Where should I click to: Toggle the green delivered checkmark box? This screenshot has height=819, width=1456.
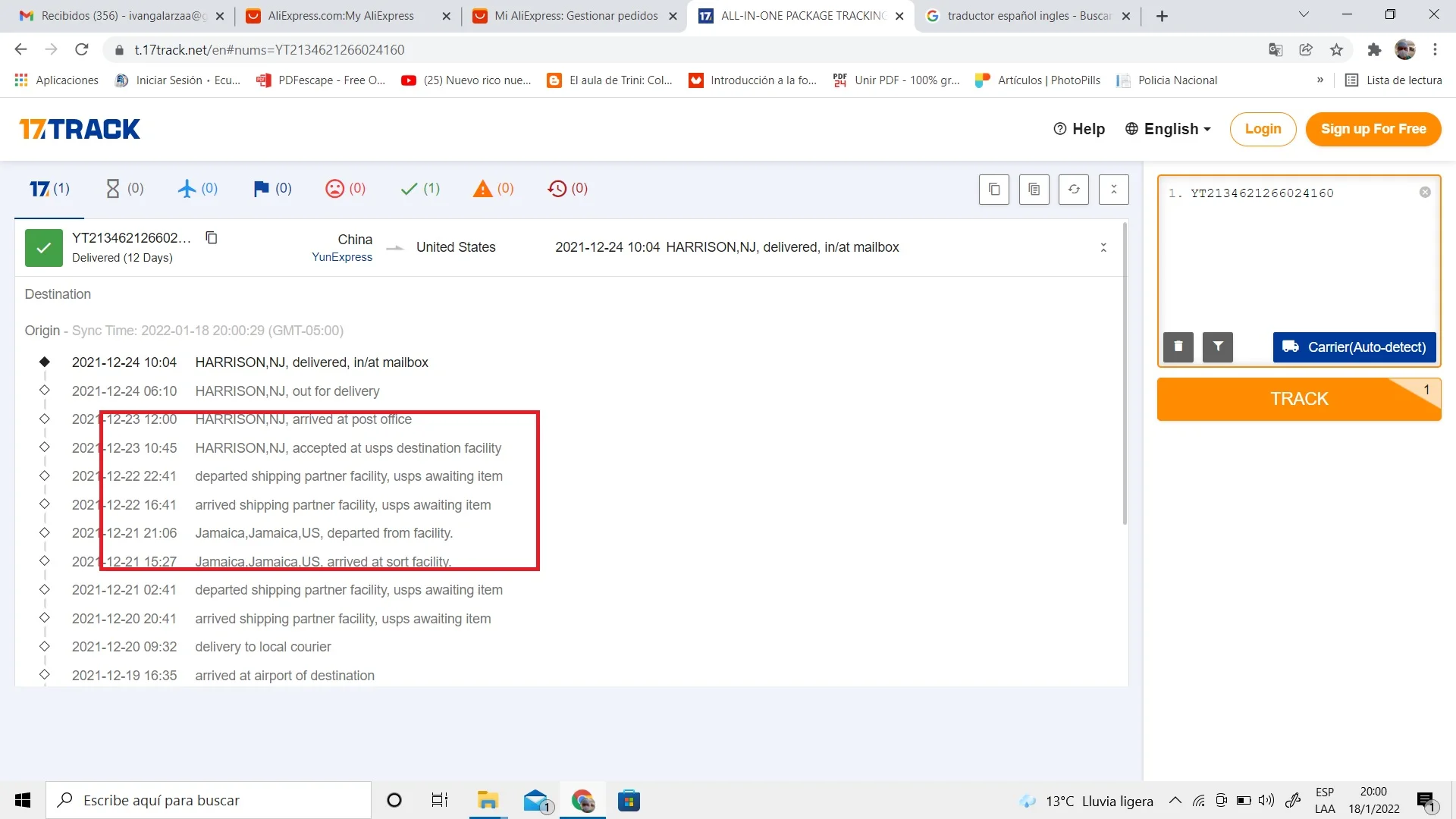point(44,248)
